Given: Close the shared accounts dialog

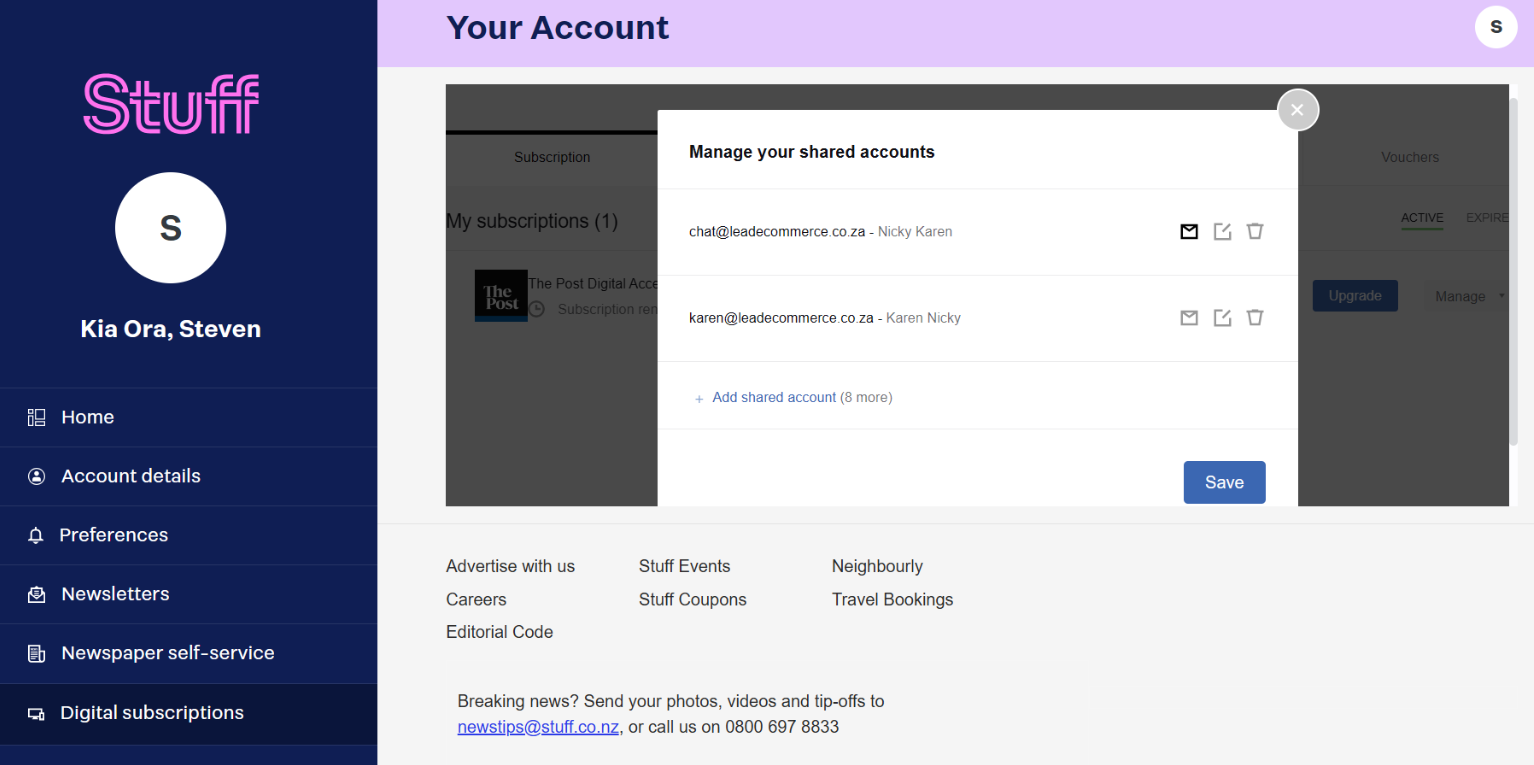Looking at the screenshot, I should (1298, 110).
